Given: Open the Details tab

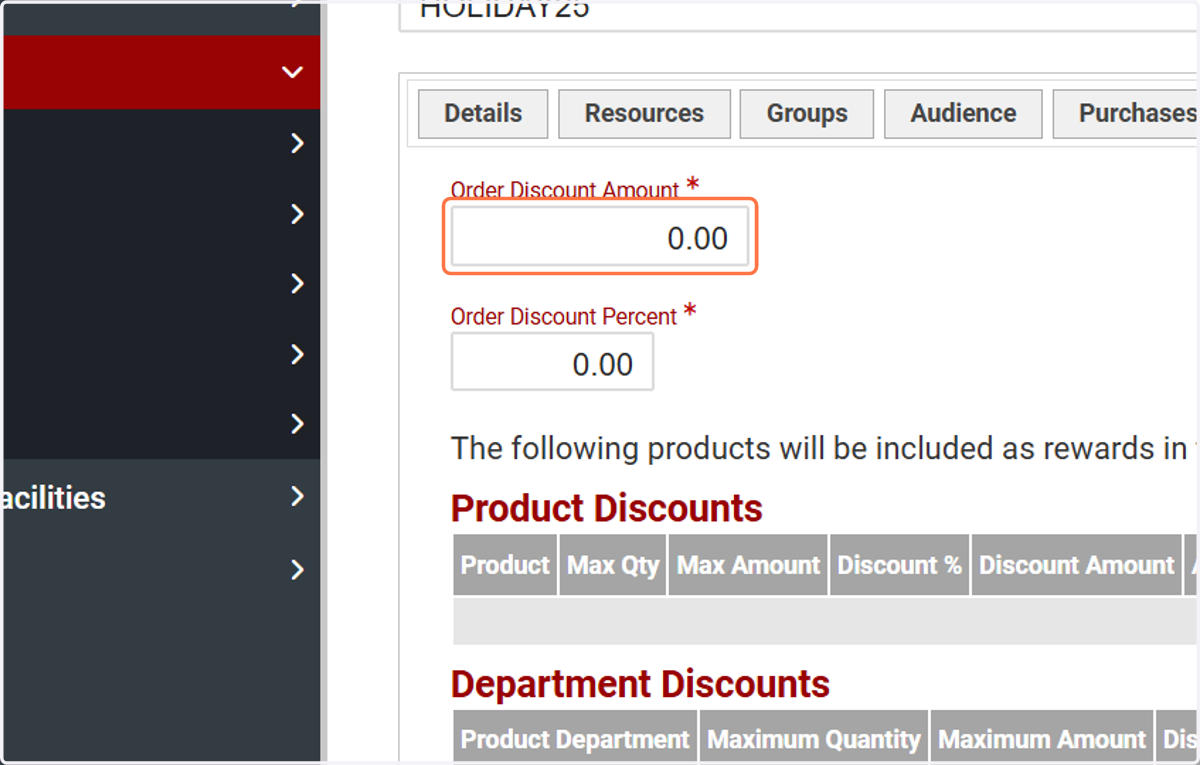Looking at the screenshot, I should coord(483,114).
